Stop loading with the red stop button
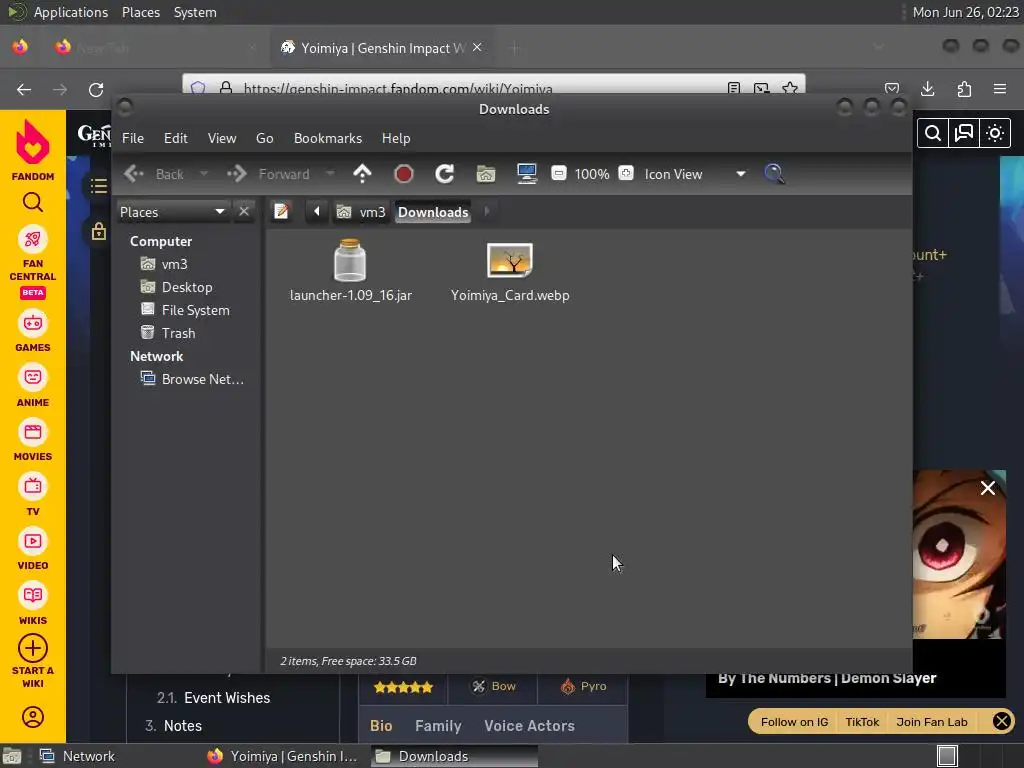The height and width of the screenshot is (768, 1024). 404,174
